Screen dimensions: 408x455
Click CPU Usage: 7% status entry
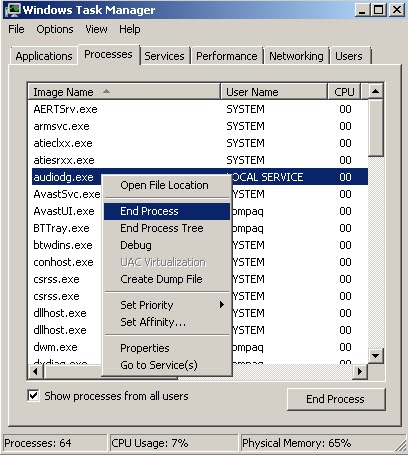(x=173, y=443)
